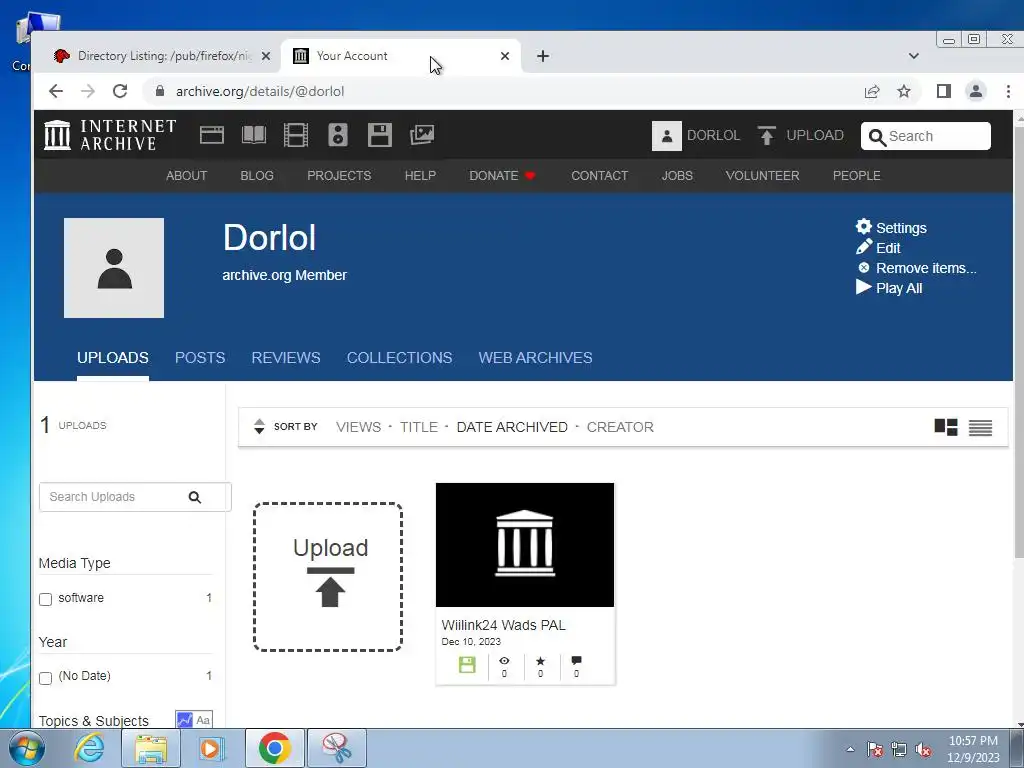Select the WEB ARCHIVES tab
The width and height of the screenshot is (1024, 768).
536,358
